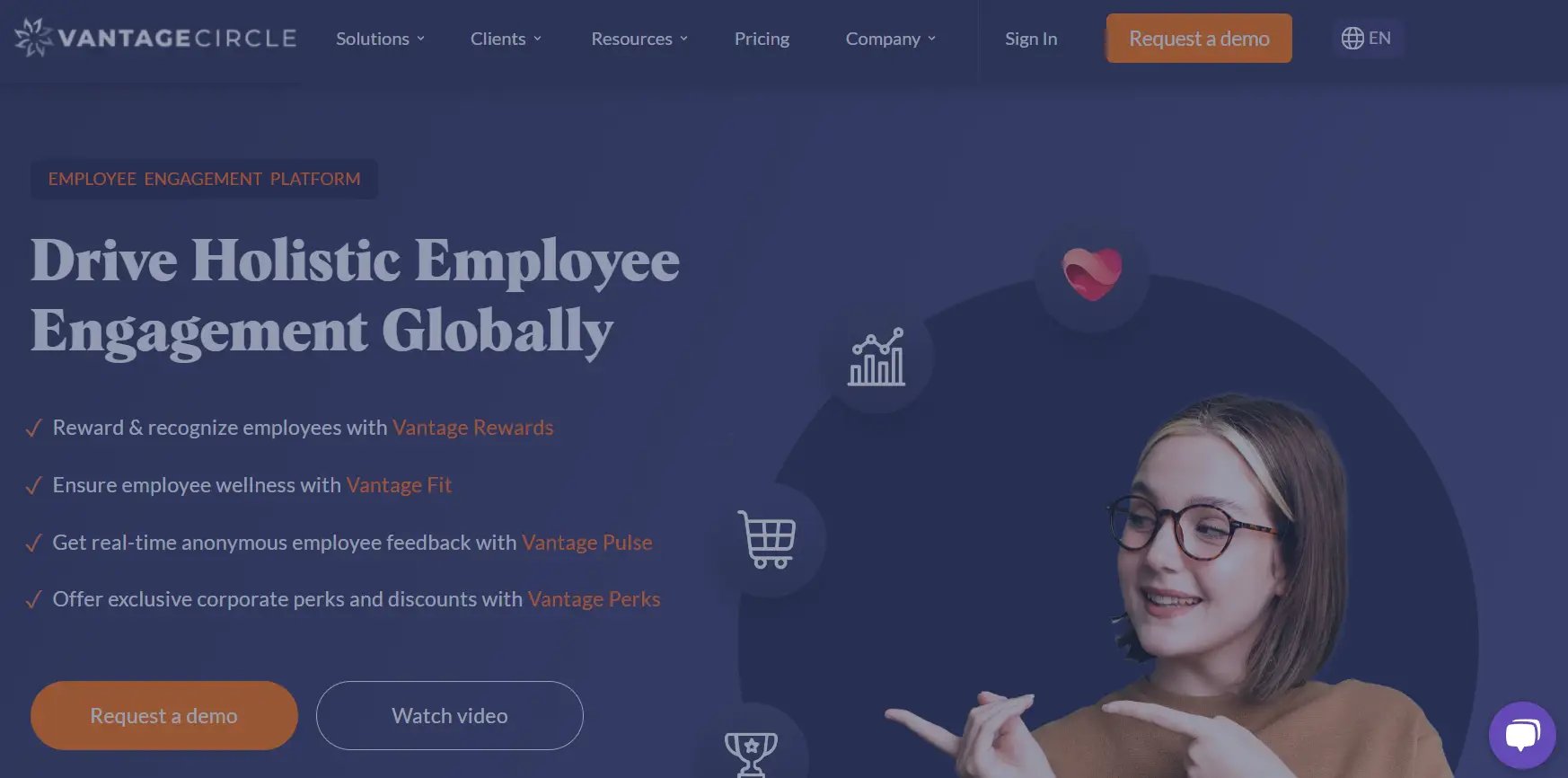Open the Vantage Perks link

[594, 599]
